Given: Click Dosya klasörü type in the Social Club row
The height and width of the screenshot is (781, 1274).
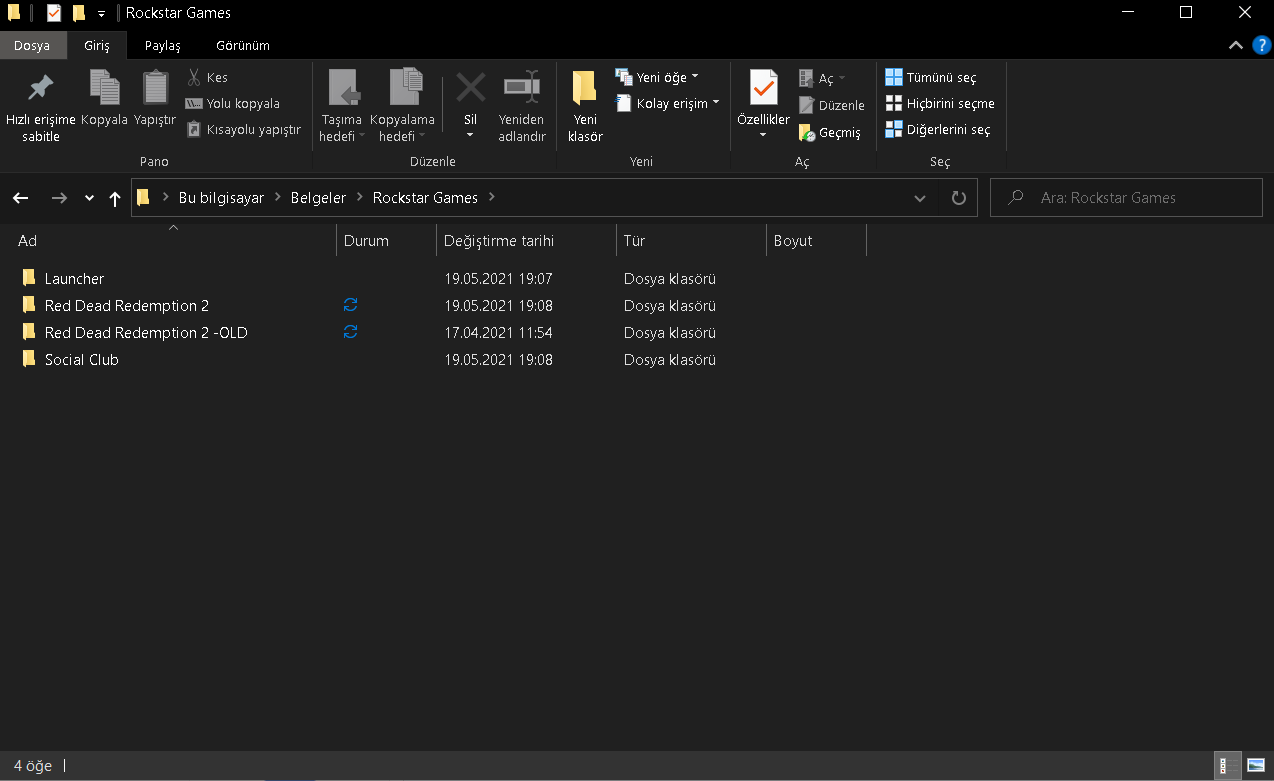Looking at the screenshot, I should pos(669,359).
